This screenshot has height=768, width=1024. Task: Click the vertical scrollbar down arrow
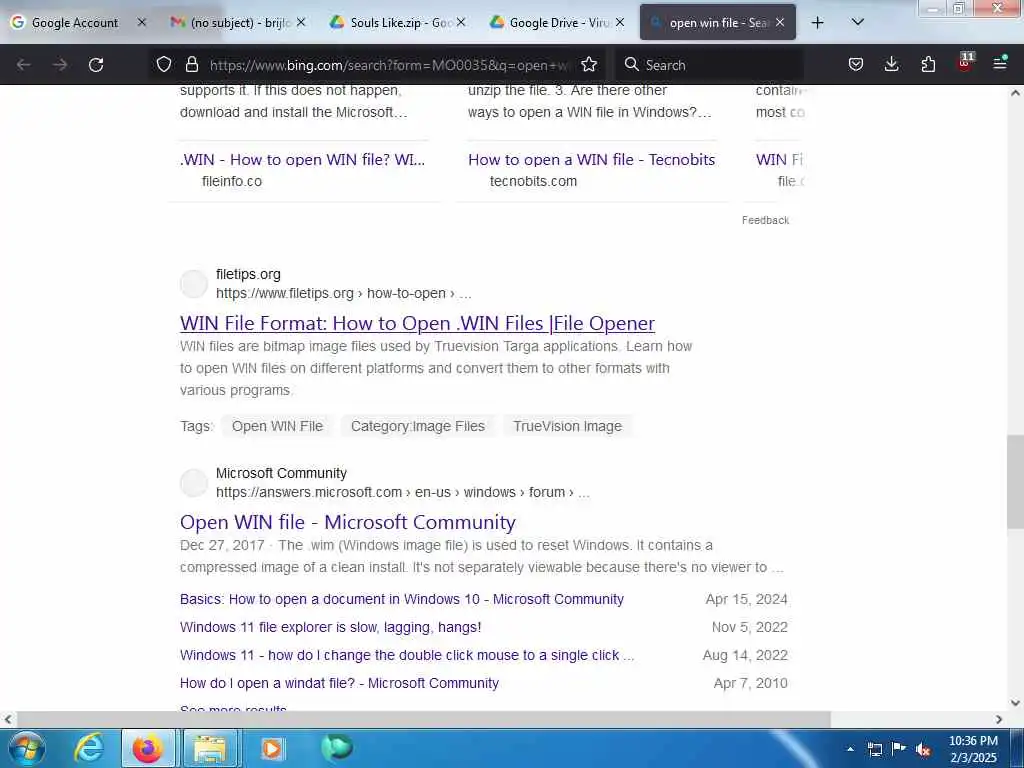click(x=1015, y=703)
